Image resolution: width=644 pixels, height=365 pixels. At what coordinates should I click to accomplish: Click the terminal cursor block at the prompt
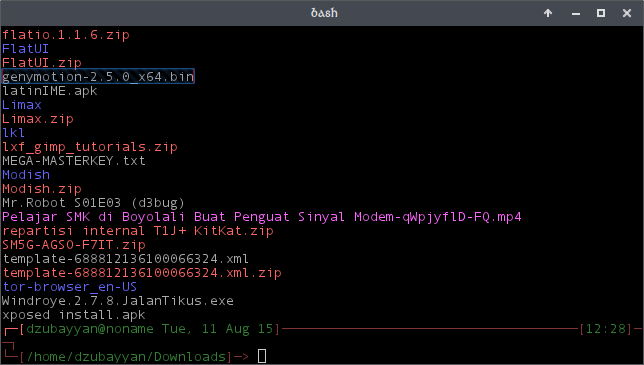[262, 356]
